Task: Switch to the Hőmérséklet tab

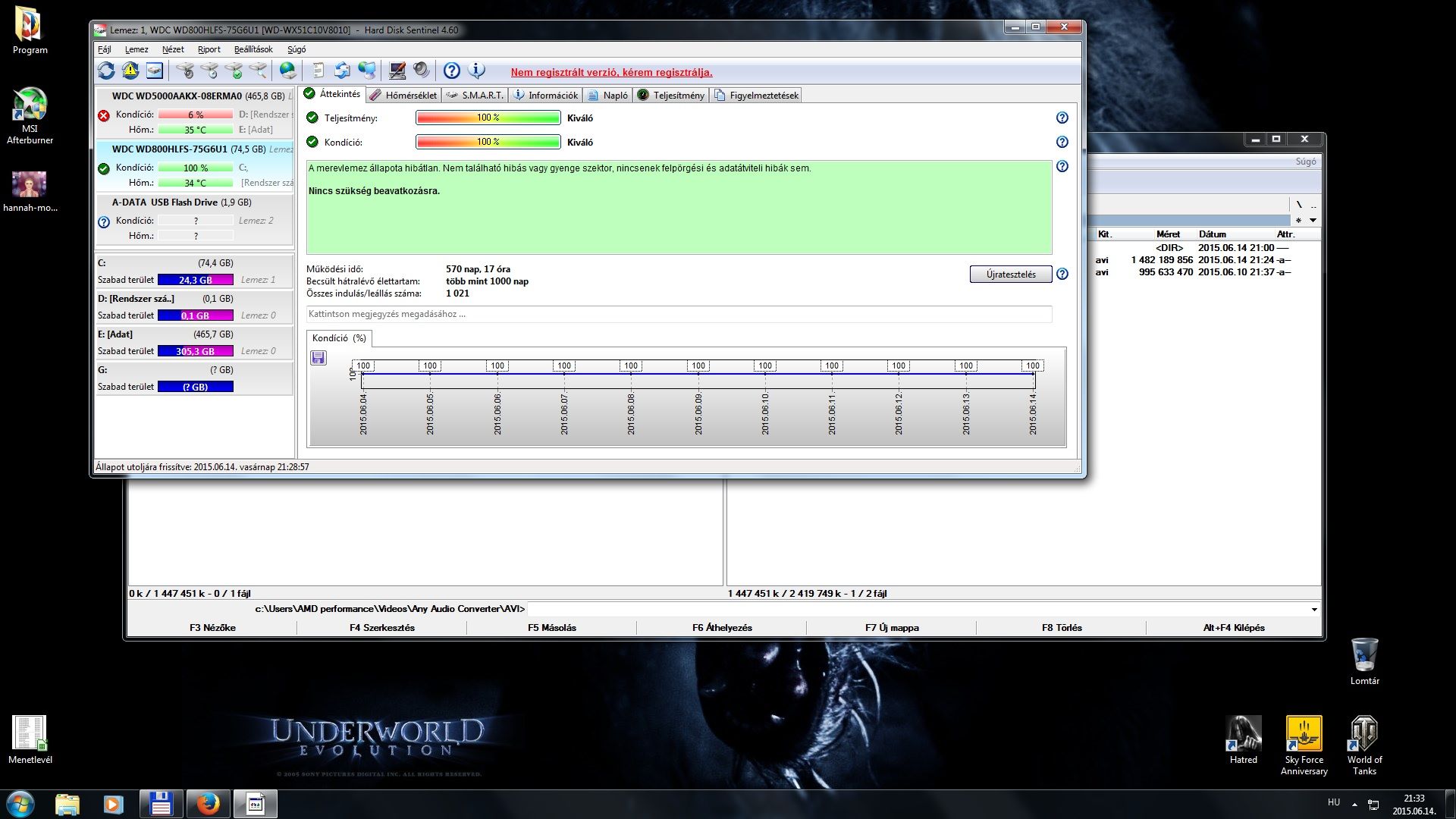Action: (x=403, y=96)
